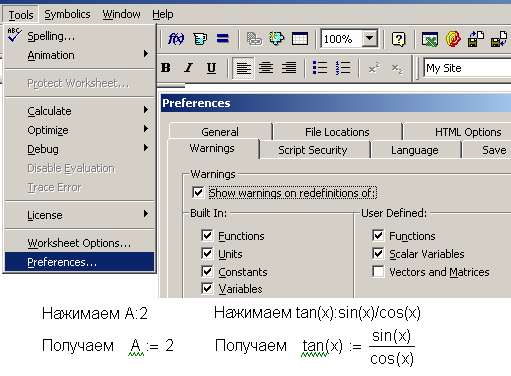
Task: Open the Help menu
Action: coord(163,14)
